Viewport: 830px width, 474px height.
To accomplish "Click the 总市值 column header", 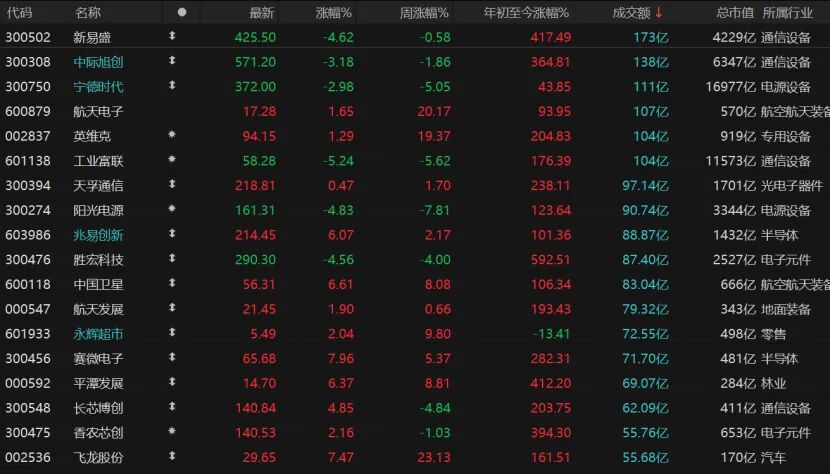I will point(735,13).
